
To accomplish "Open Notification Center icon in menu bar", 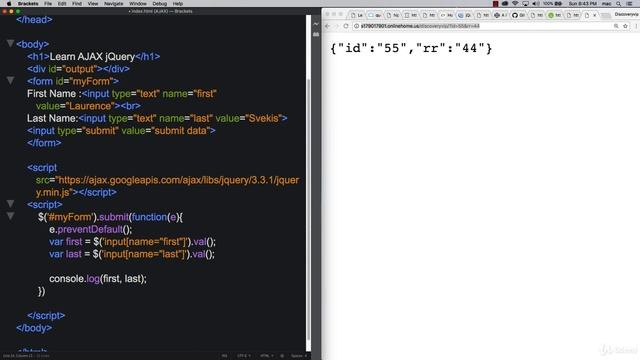I will tap(630, 3).
